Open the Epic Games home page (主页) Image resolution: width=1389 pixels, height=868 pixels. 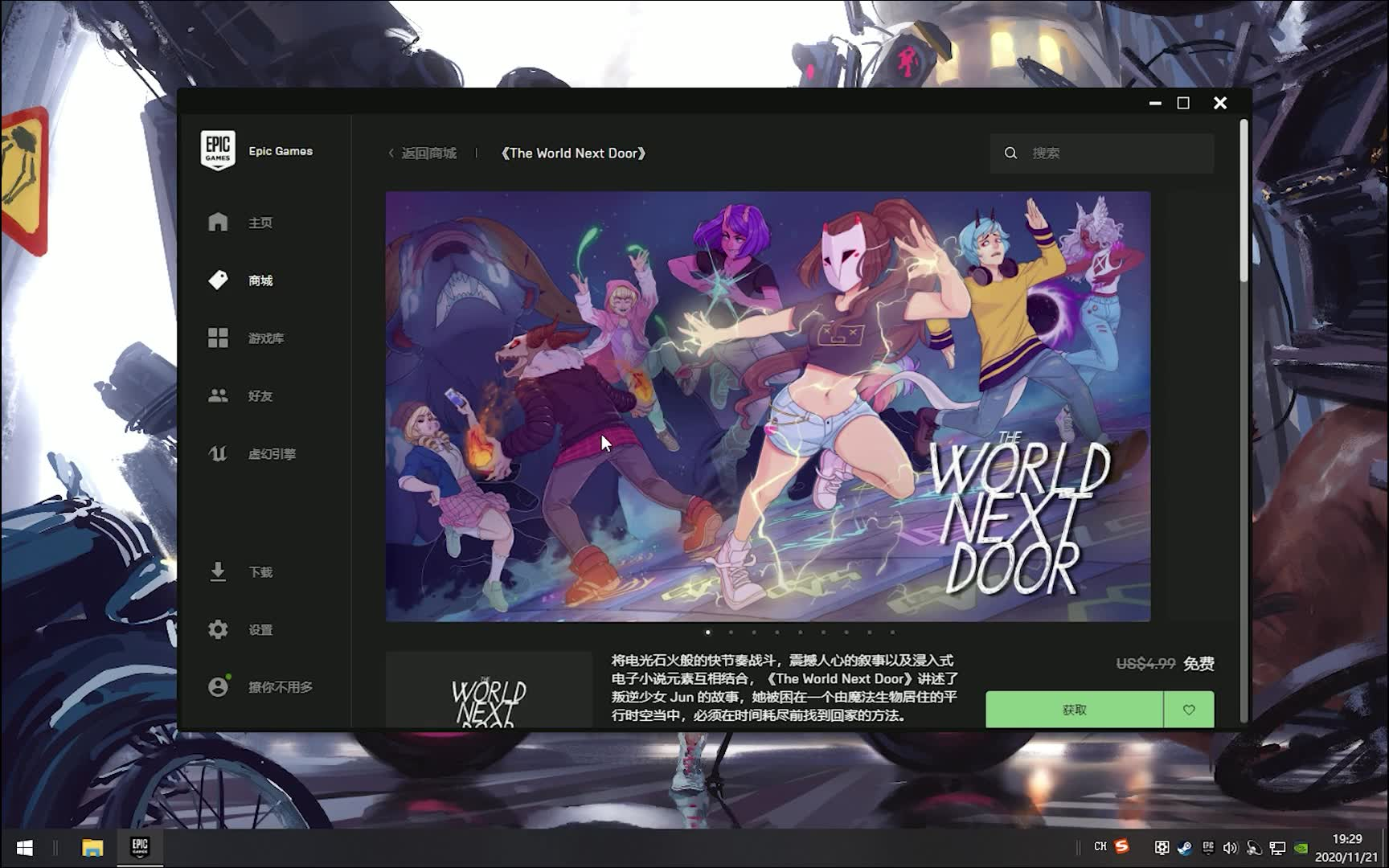click(x=260, y=223)
